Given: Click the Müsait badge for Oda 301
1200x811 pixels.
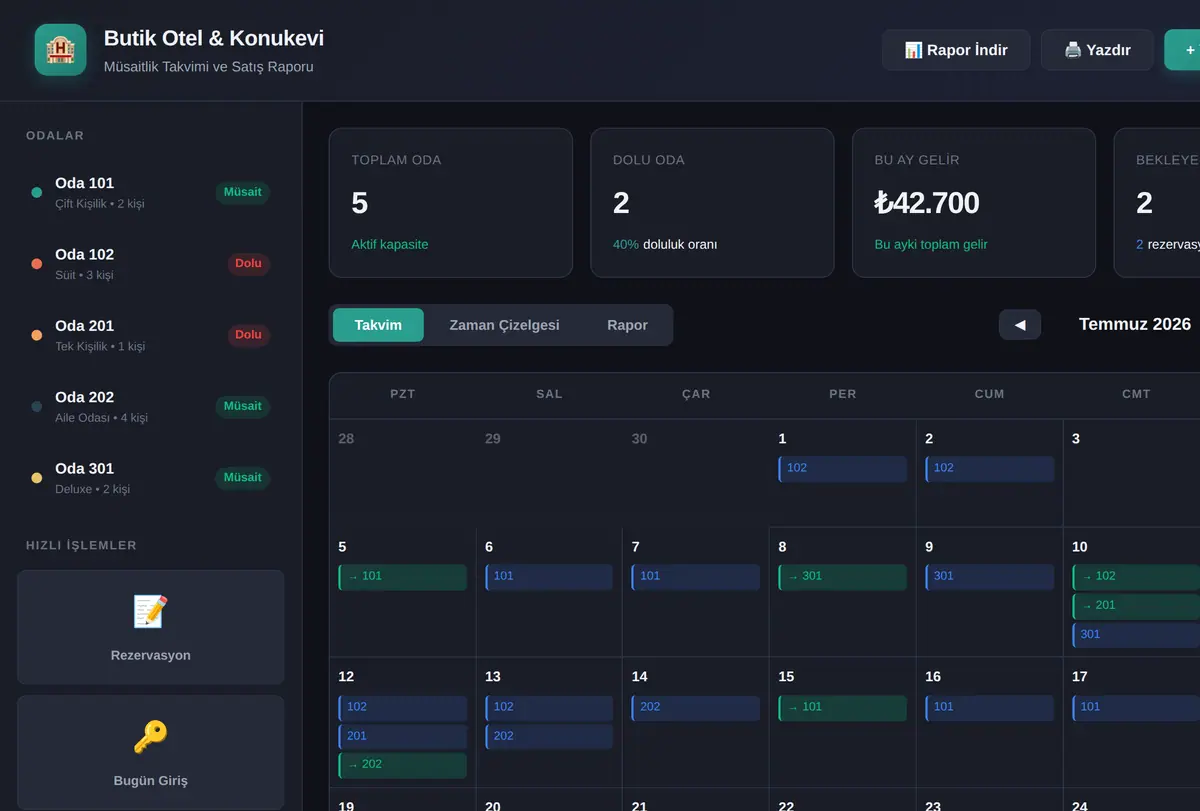Looking at the screenshot, I should (x=243, y=478).
